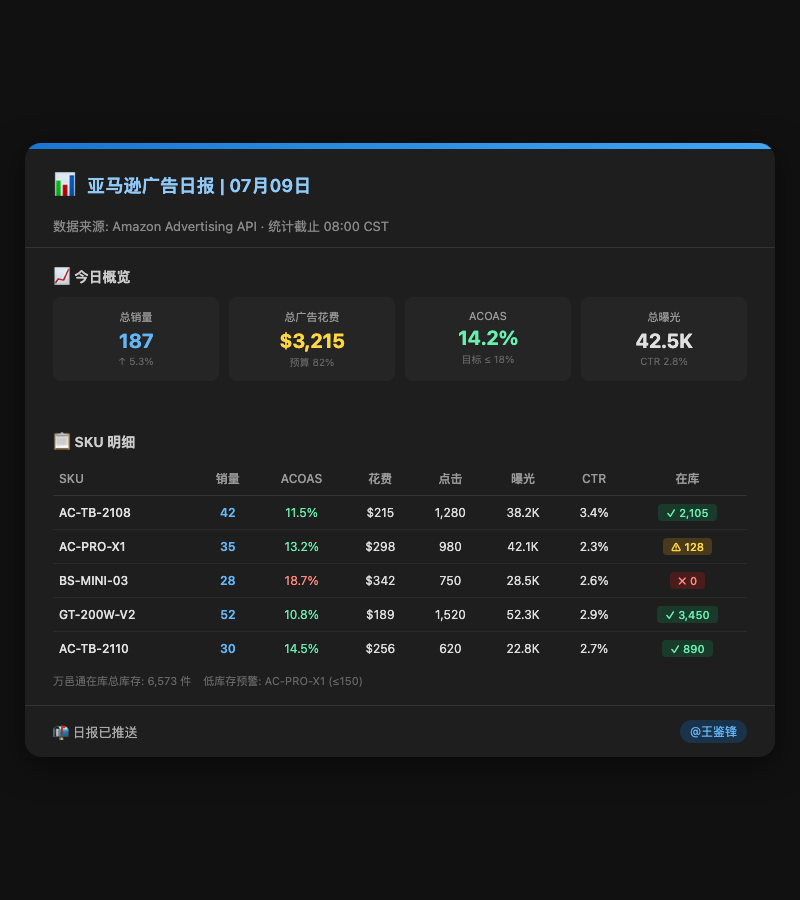Click the impressions value 38.2K
The image size is (800, 900).
523,513
